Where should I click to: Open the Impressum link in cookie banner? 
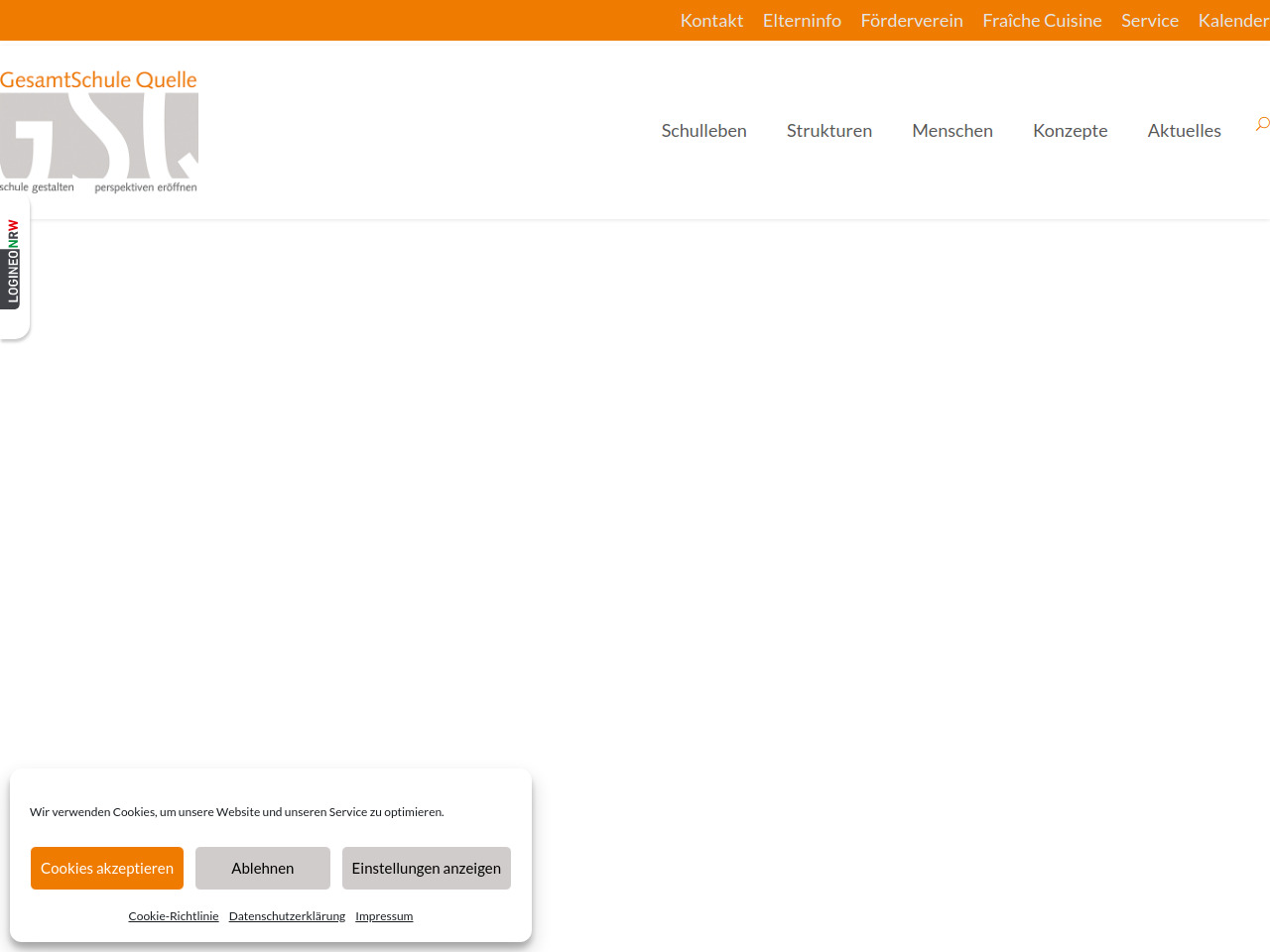pyautogui.click(x=384, y=916)
